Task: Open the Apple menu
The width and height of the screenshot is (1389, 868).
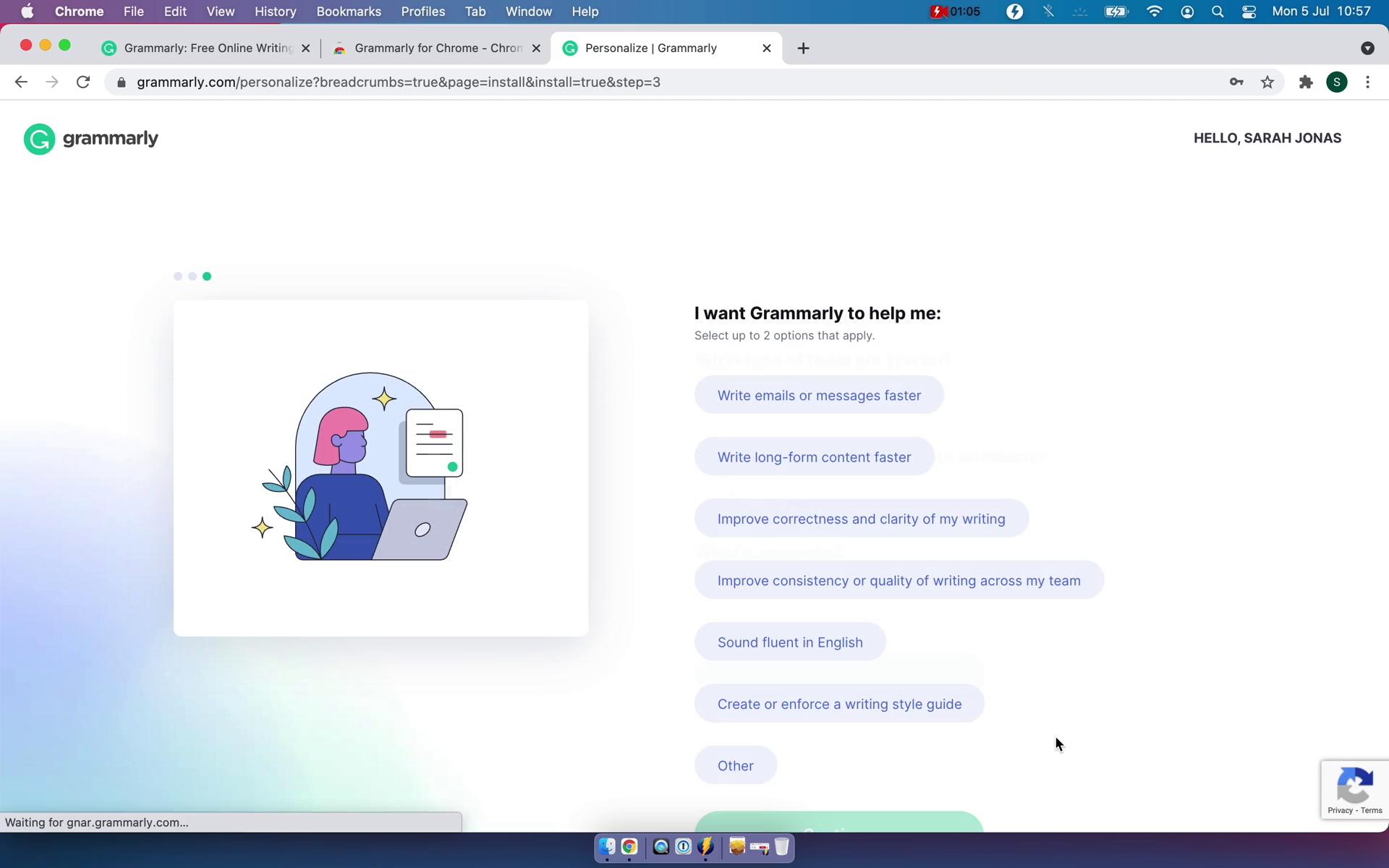Action: click(x=27, y=12)
